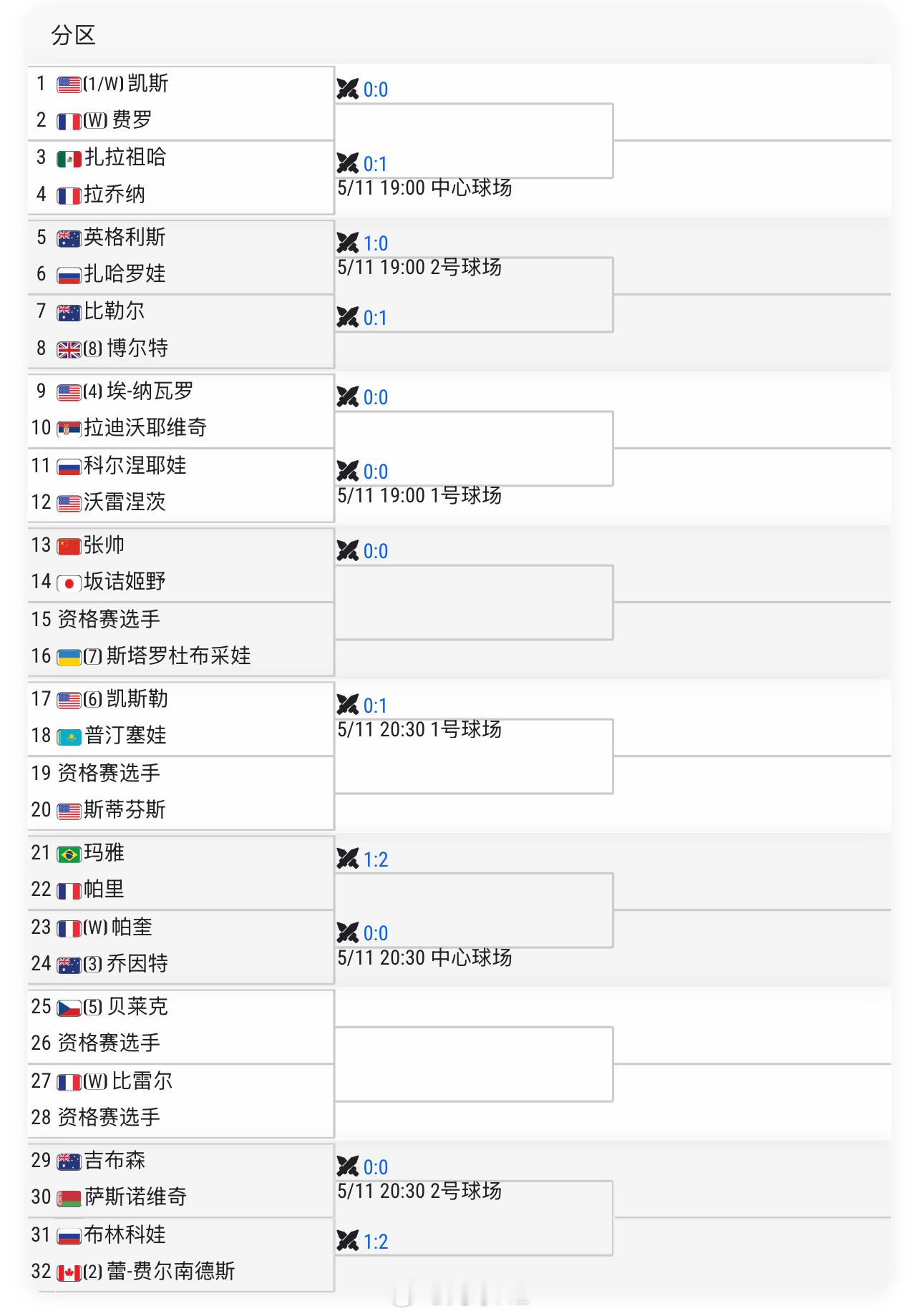Click the 0:0 score above 5/11 20:30 中心球场
919x1316 pixels.
click(x=375, y=933)
